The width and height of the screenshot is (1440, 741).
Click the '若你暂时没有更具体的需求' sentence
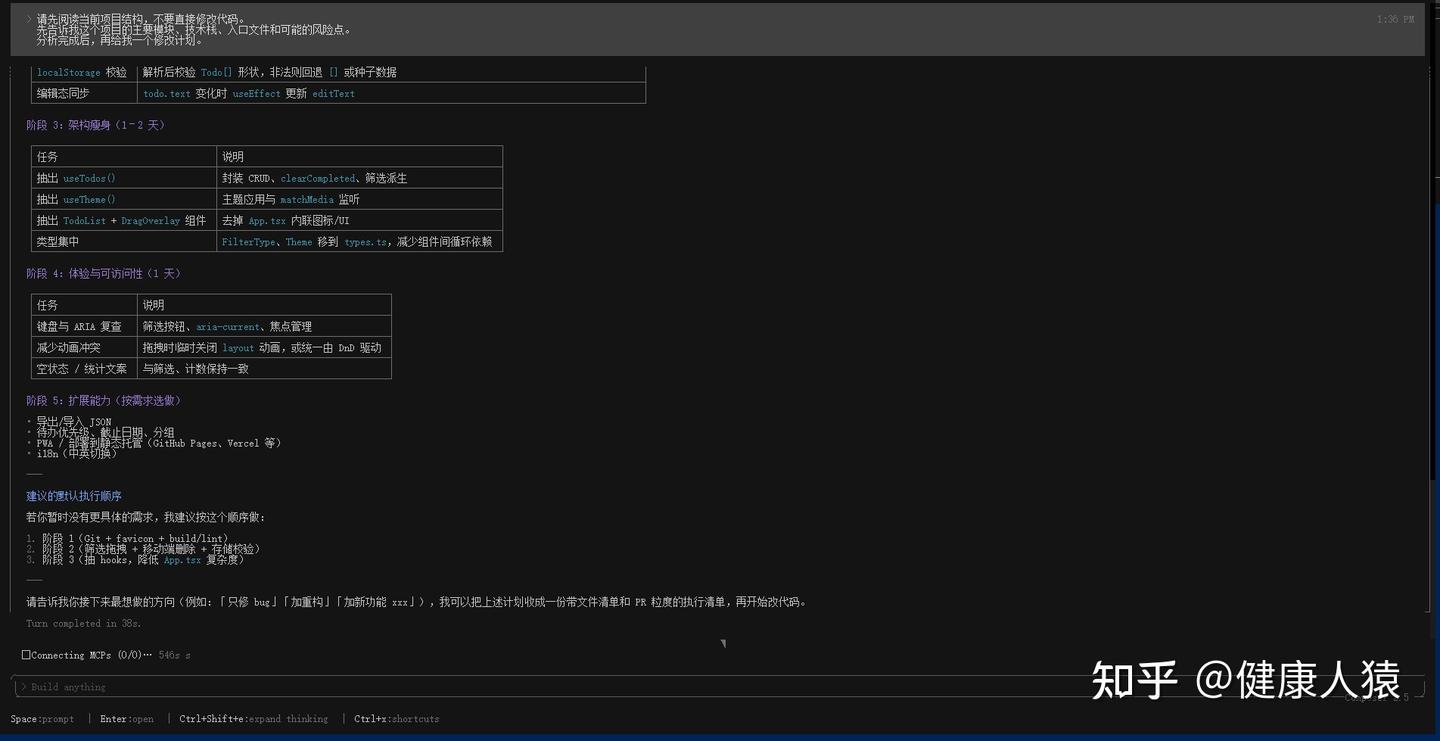146,517
